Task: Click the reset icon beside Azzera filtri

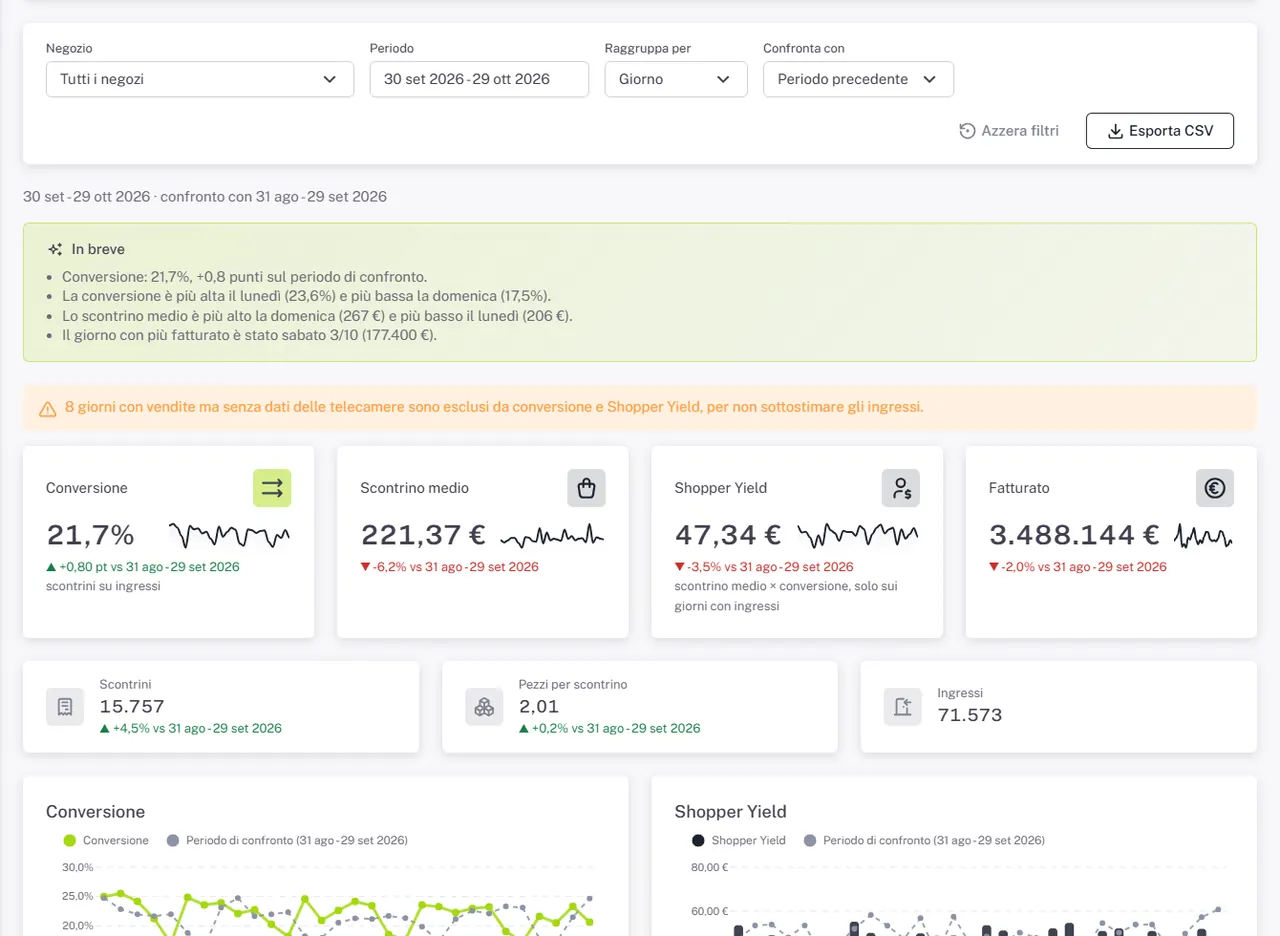Action: click(967, 131)
